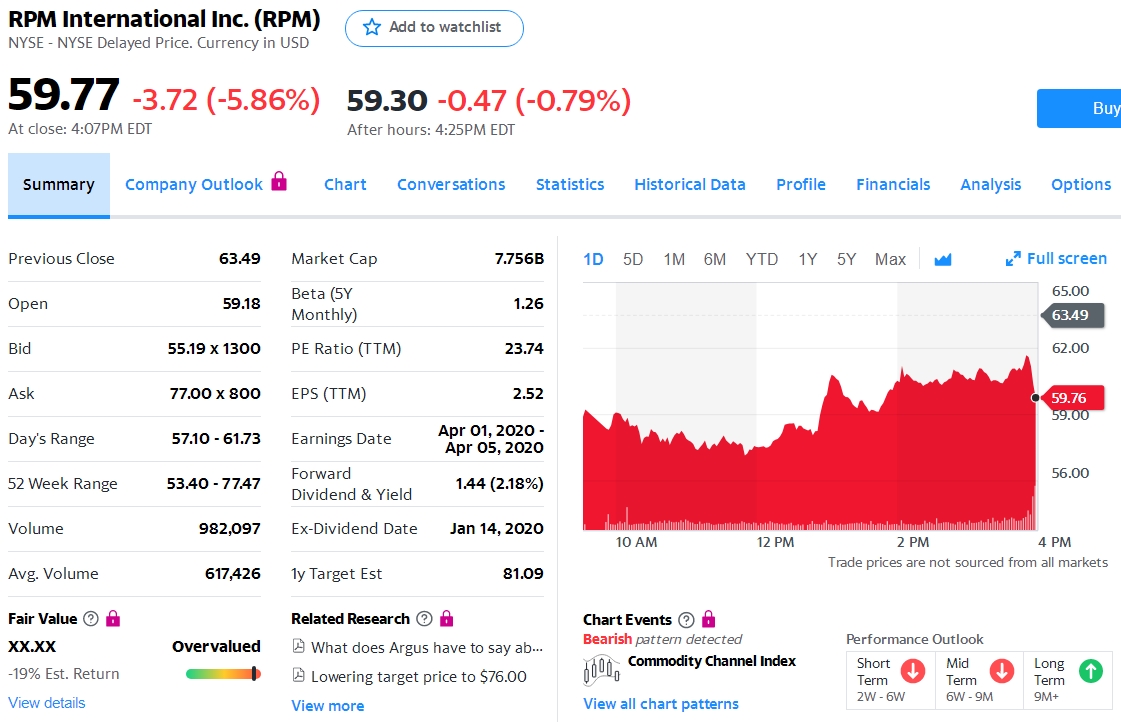Click the Volume value 982,097
Viewport: 1121px width, 722px height.
[229, 529]
